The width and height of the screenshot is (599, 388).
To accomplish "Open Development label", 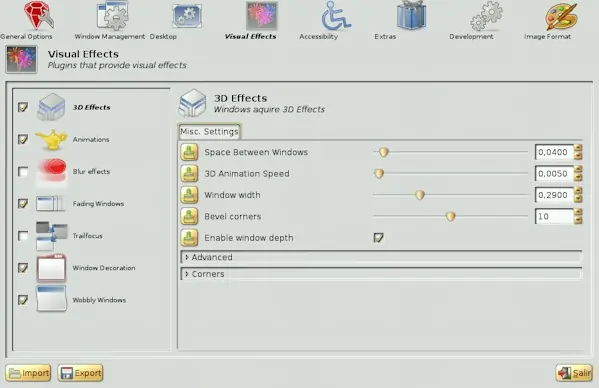I will [471, 37].
